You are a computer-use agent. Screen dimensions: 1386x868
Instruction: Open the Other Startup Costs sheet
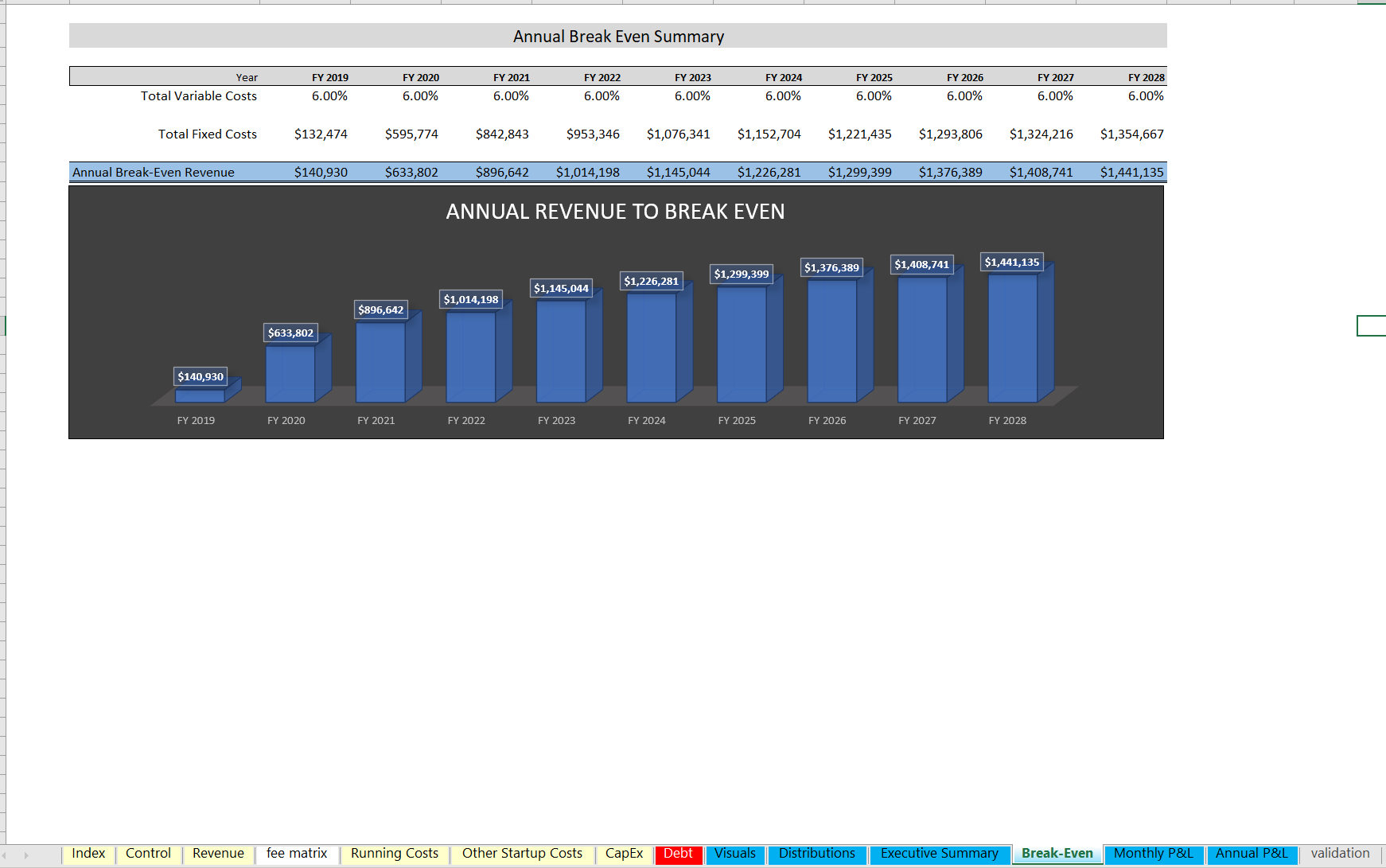[523, 853]
